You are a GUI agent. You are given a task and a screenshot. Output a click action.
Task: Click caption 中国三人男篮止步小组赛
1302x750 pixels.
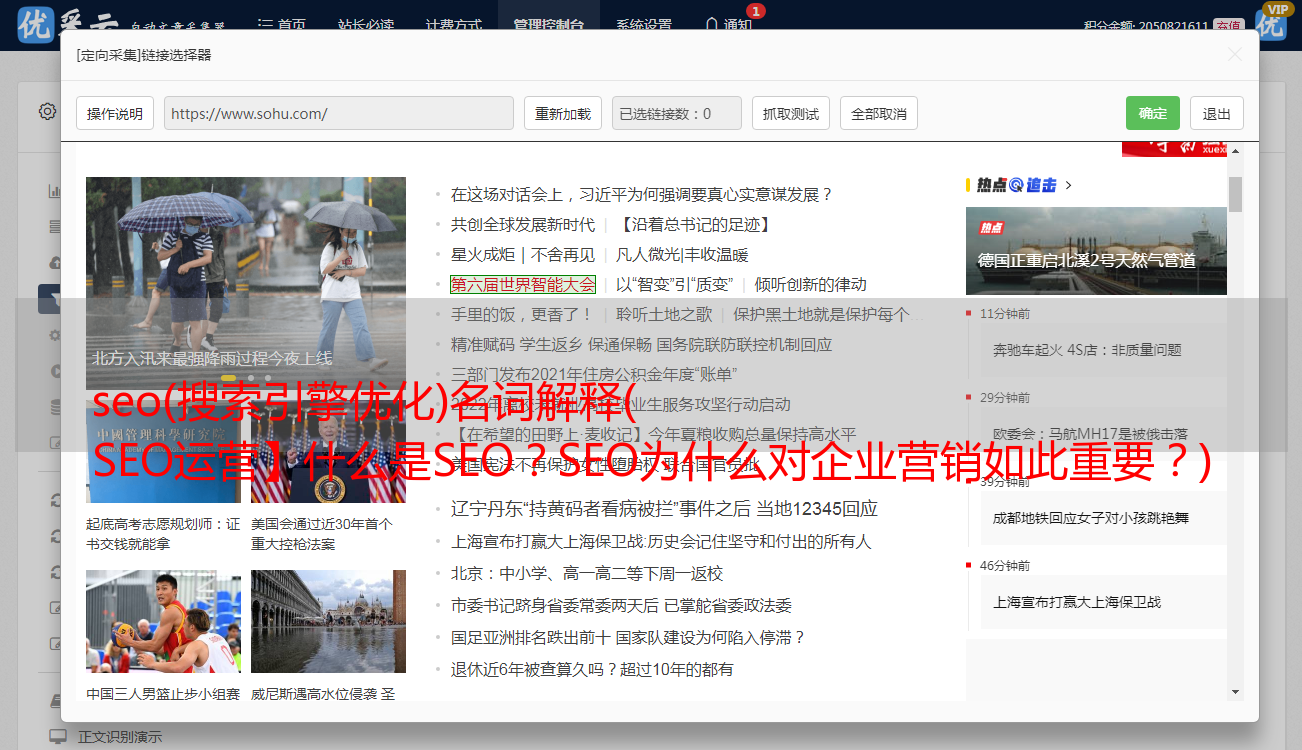(163, 694)
